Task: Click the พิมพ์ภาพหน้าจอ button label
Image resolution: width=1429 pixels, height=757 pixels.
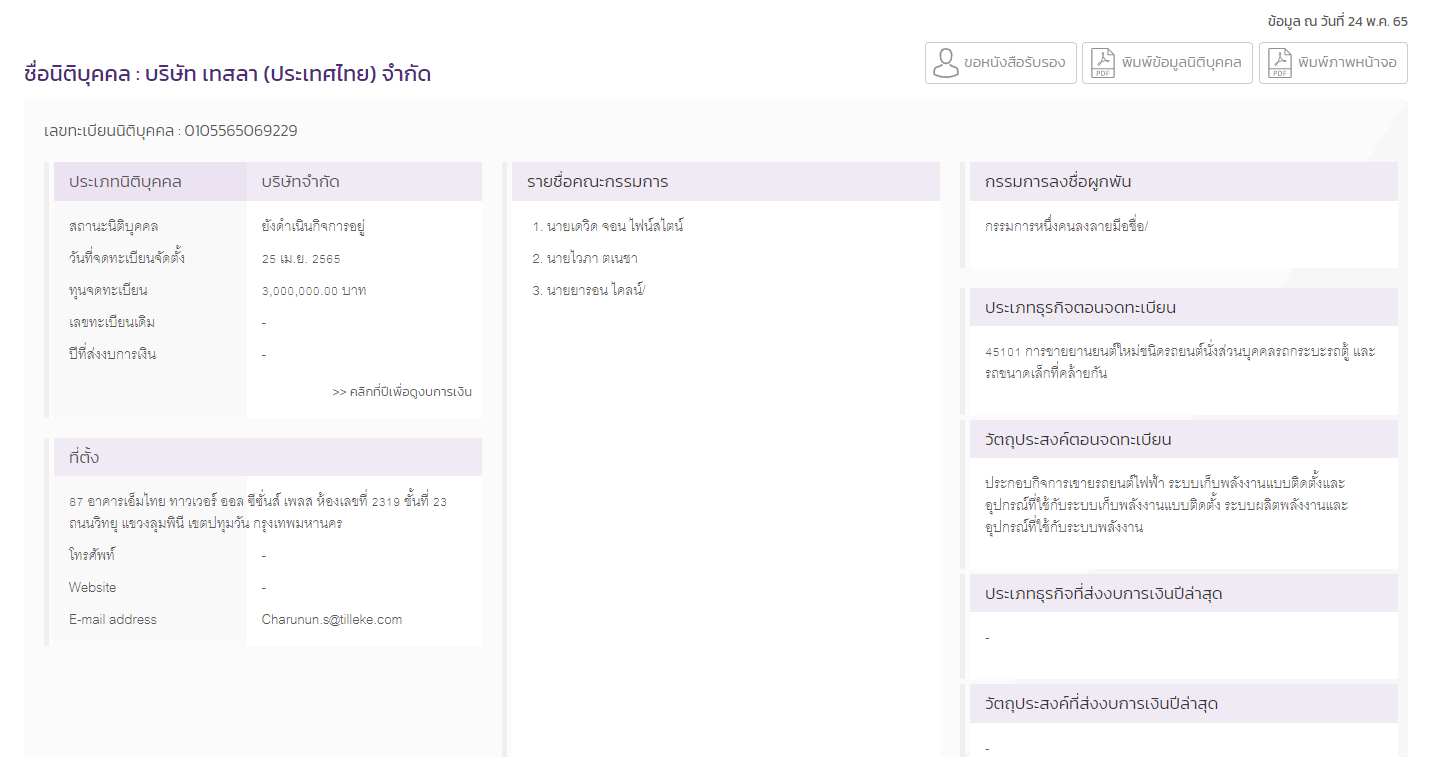Action: [x=1347, y=62]
